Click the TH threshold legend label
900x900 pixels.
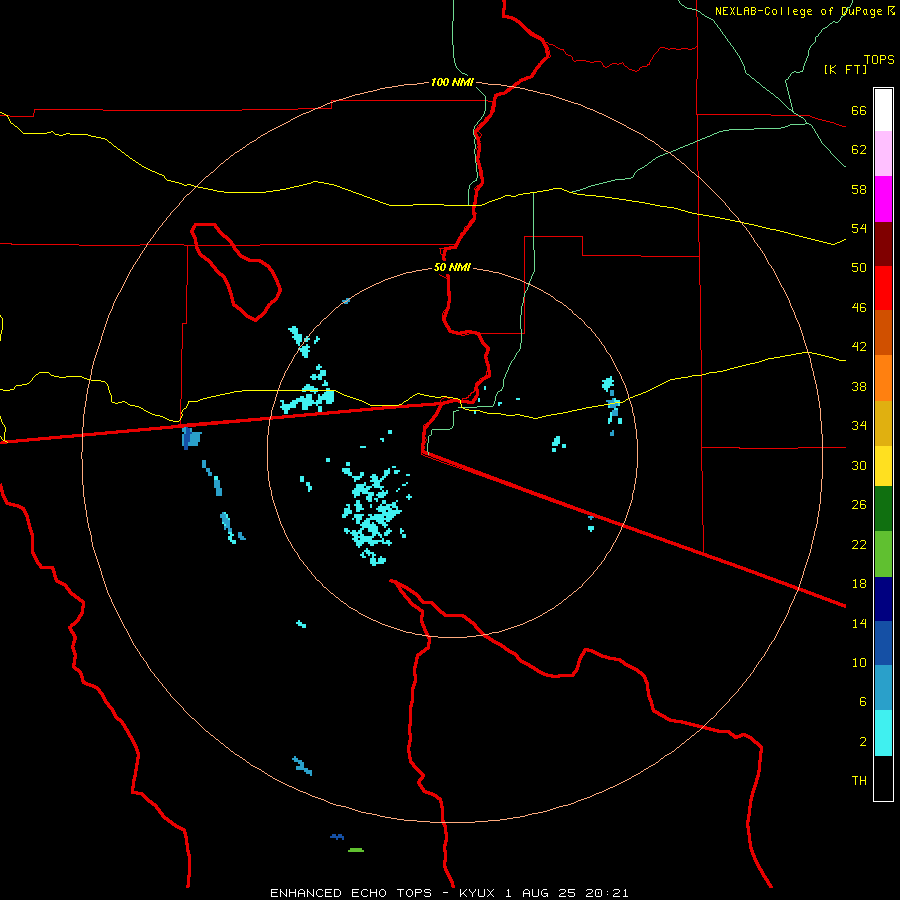[x=859, y=781]
